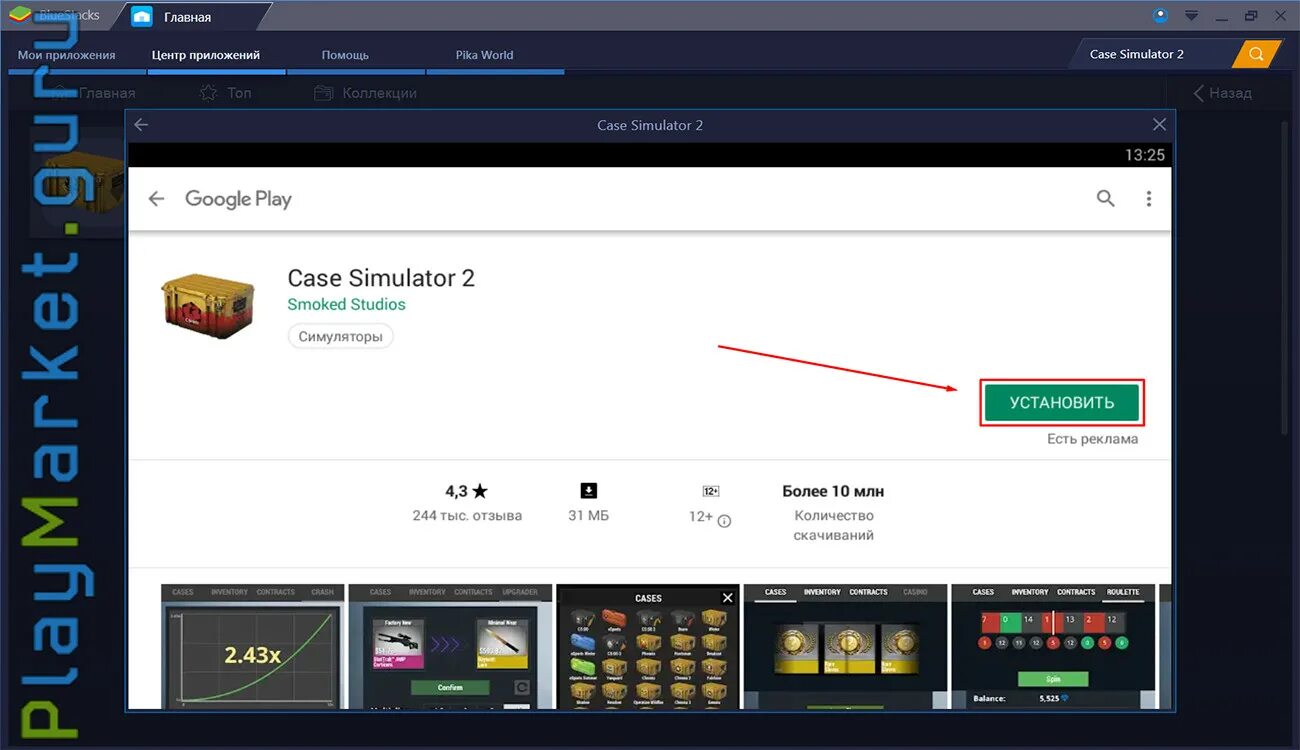Click the Case Simulator 2 app title
The image size is (1300, 750).
pos(381,278)
